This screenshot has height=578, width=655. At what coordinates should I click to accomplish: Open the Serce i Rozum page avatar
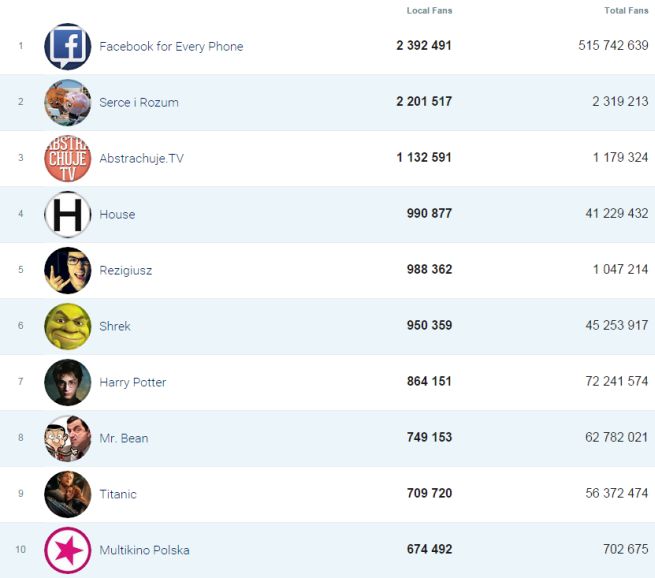[x=67, y=102]
